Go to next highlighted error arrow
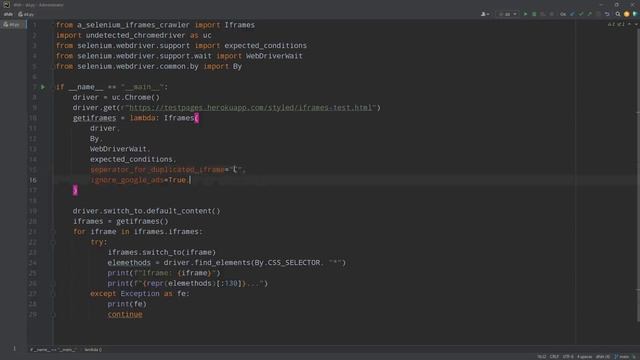The width and height of the screenshot is (640, 360). click(636, 24)
